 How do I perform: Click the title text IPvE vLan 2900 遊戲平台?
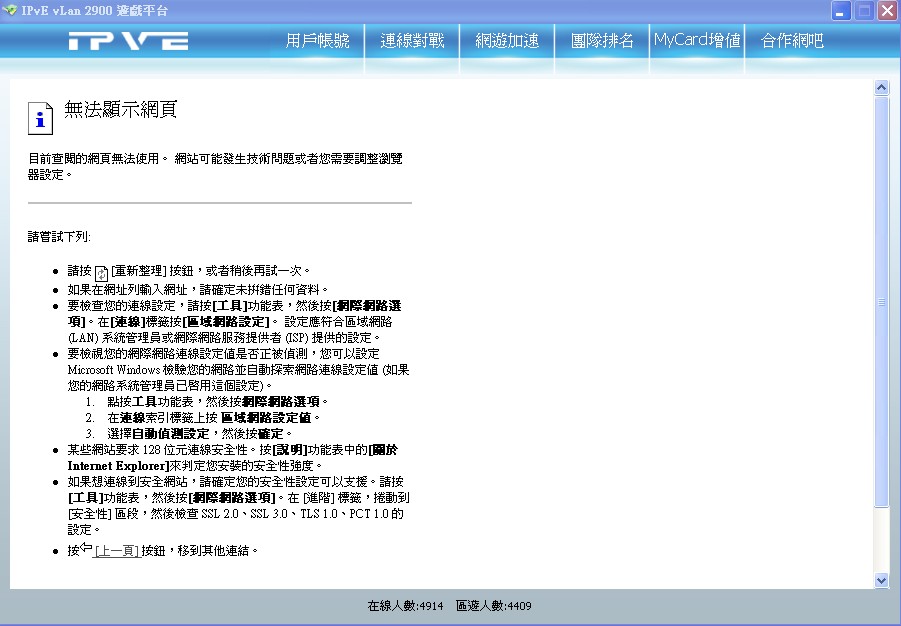94,10
